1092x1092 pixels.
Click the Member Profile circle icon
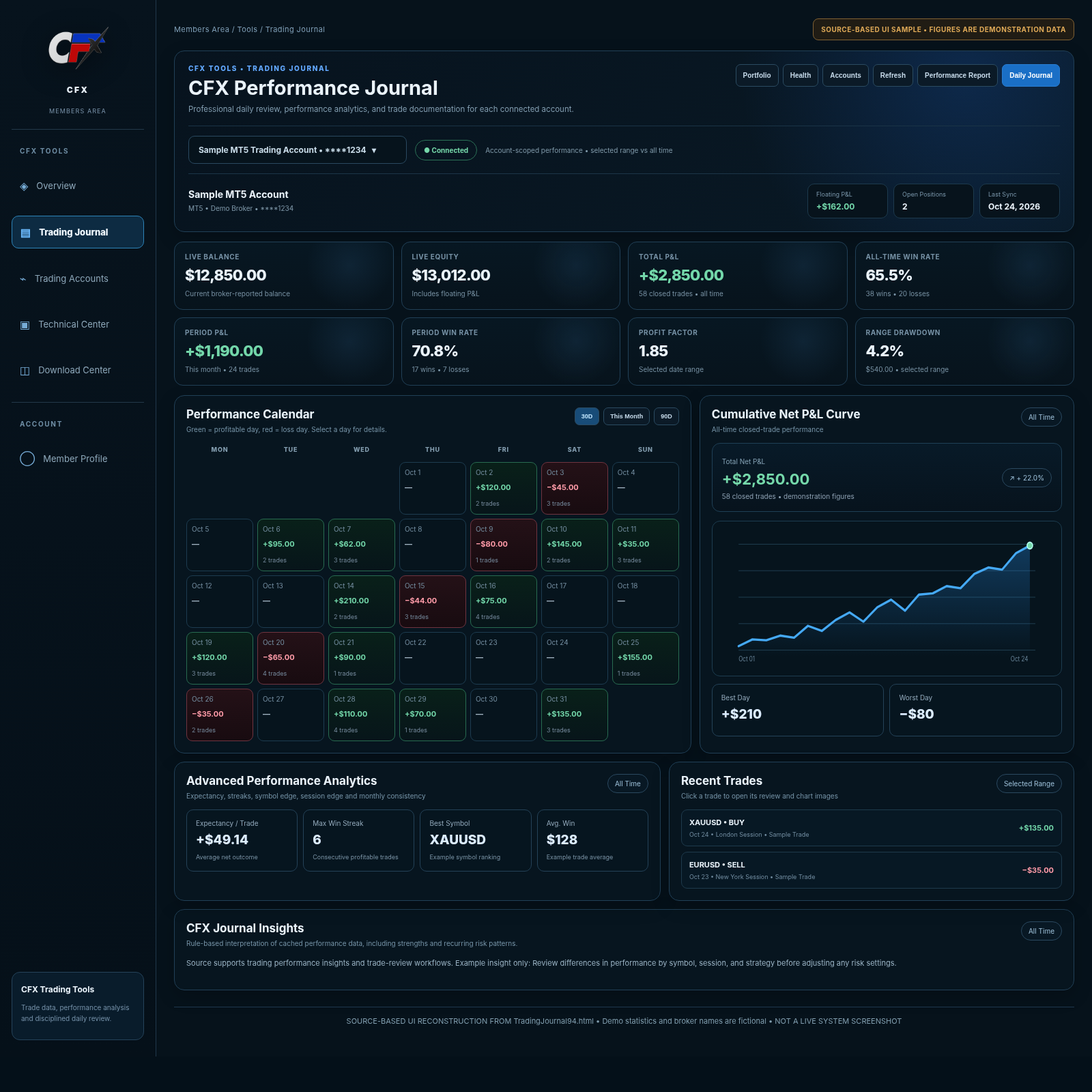[x=27, y=459]
